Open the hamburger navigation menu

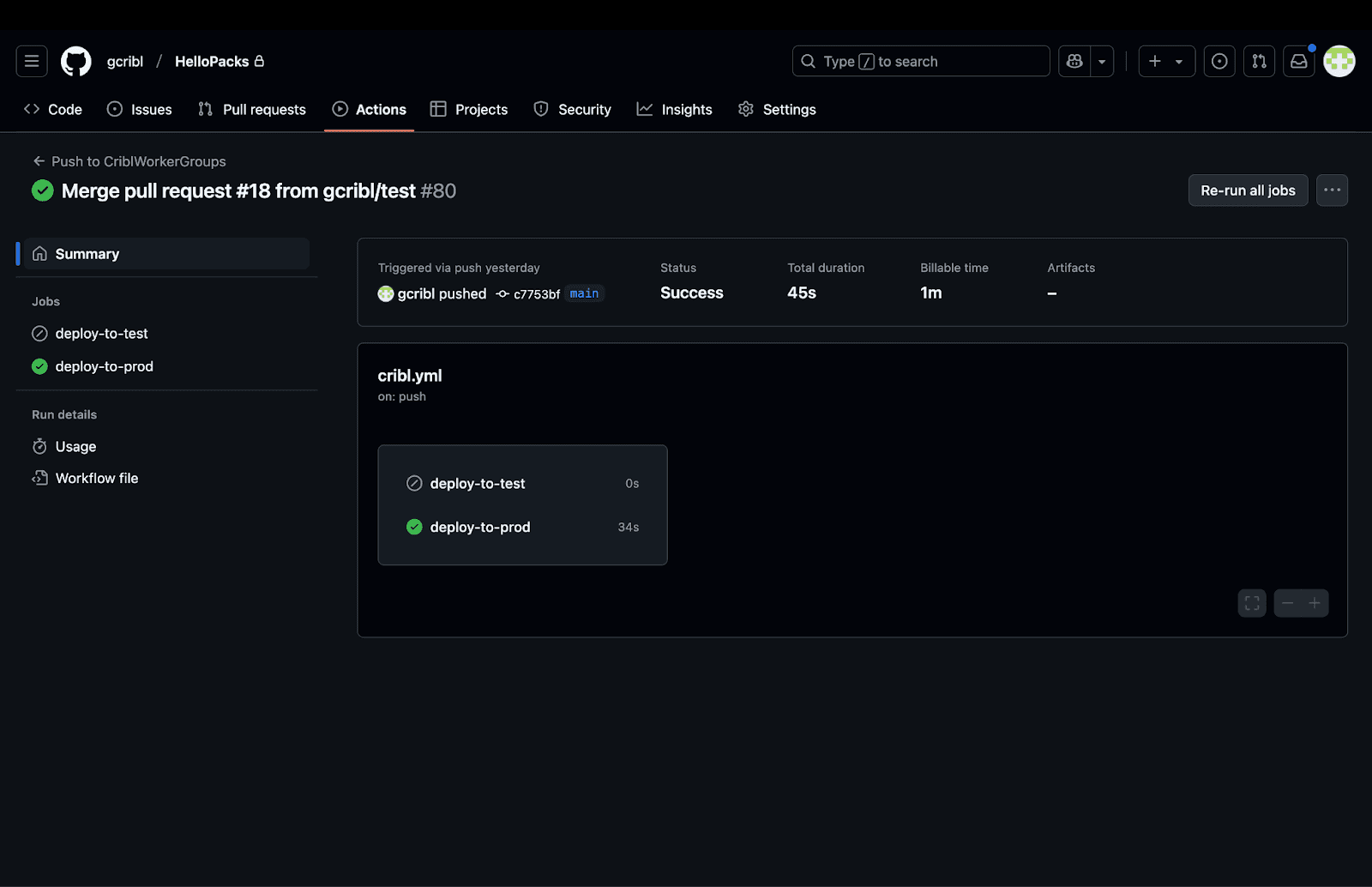32,61
